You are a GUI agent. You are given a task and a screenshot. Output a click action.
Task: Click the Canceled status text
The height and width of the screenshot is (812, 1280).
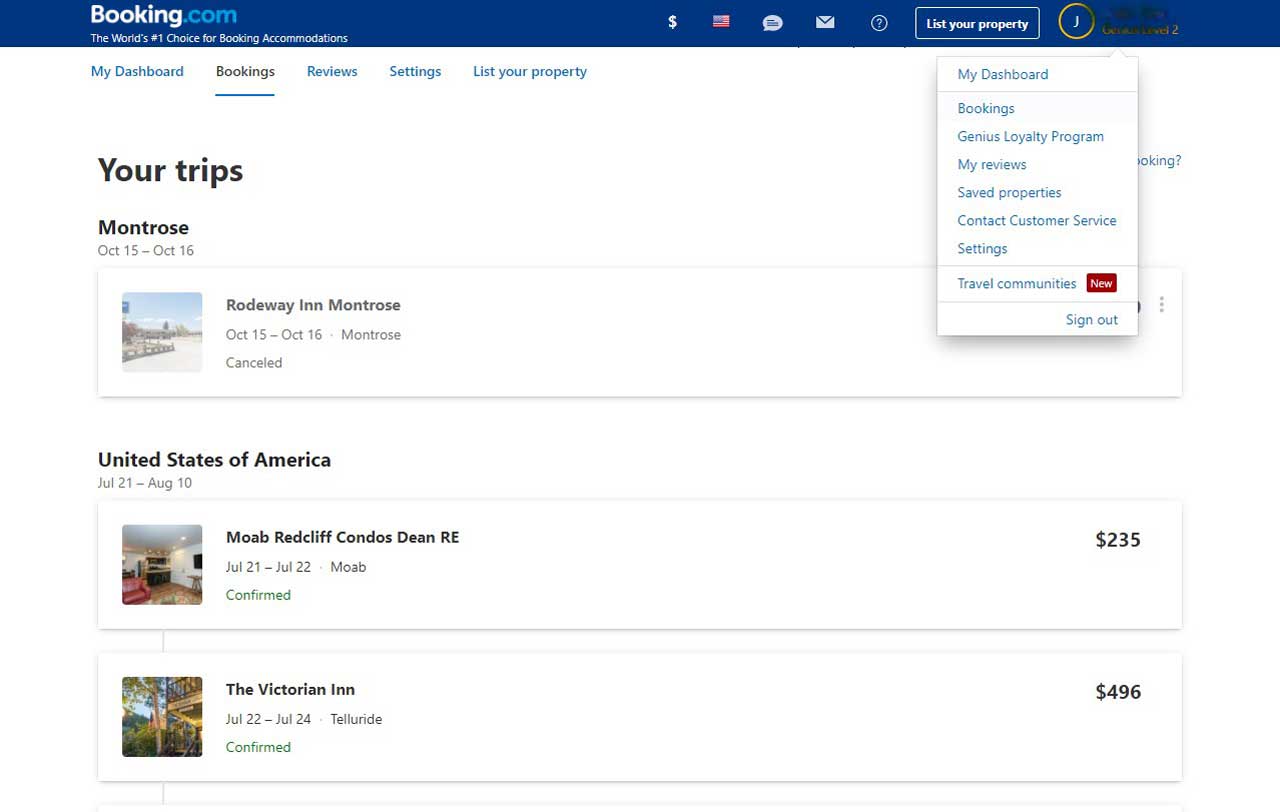254,363
